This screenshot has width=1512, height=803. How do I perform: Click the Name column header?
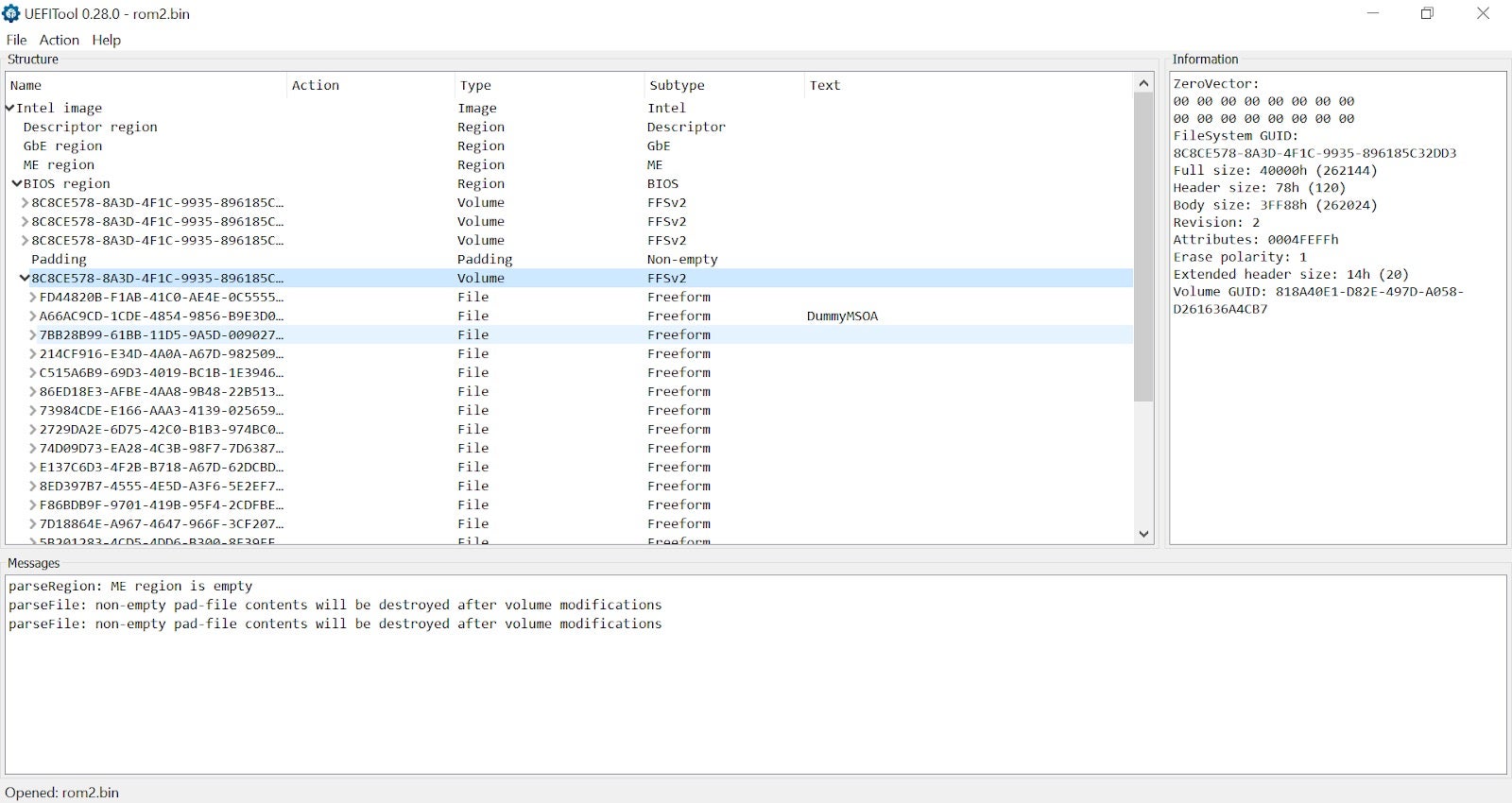pos(26,85)
